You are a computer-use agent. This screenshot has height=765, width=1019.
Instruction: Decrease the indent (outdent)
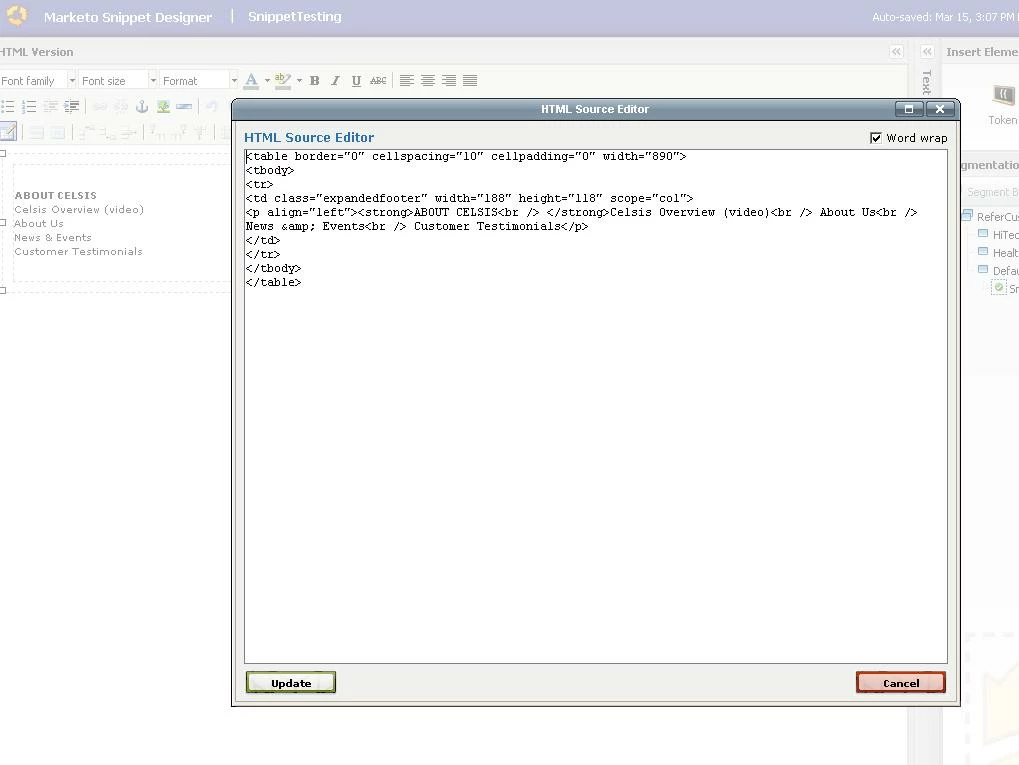pyautogui.click(x=51, y=106)
